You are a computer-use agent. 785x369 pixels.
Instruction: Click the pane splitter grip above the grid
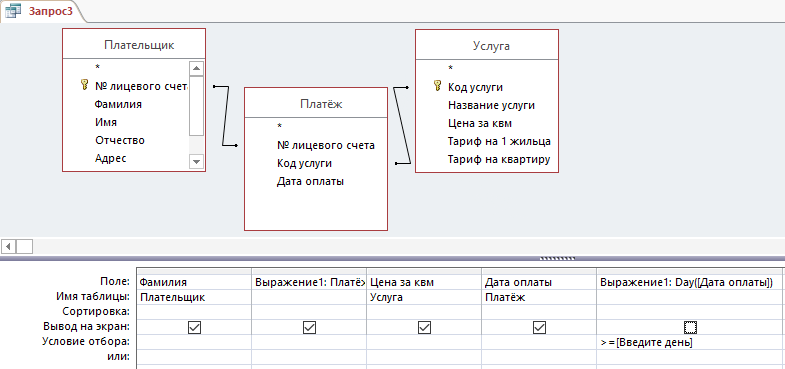tap(558, 259)
